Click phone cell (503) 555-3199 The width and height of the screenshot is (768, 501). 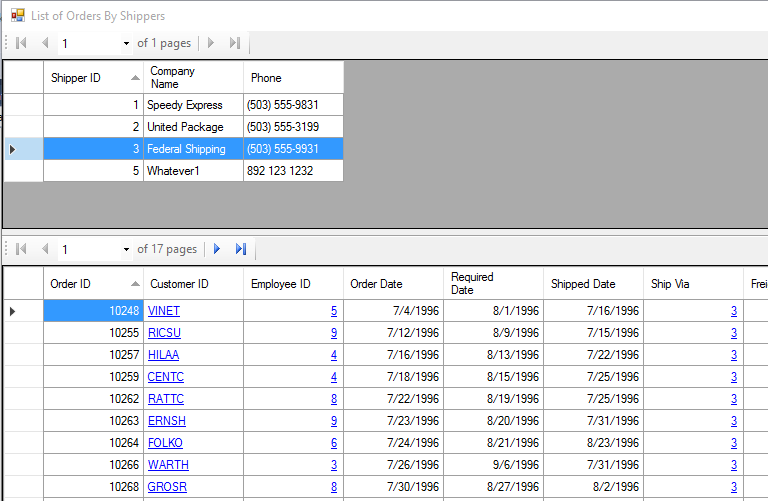tap(293, 127)
